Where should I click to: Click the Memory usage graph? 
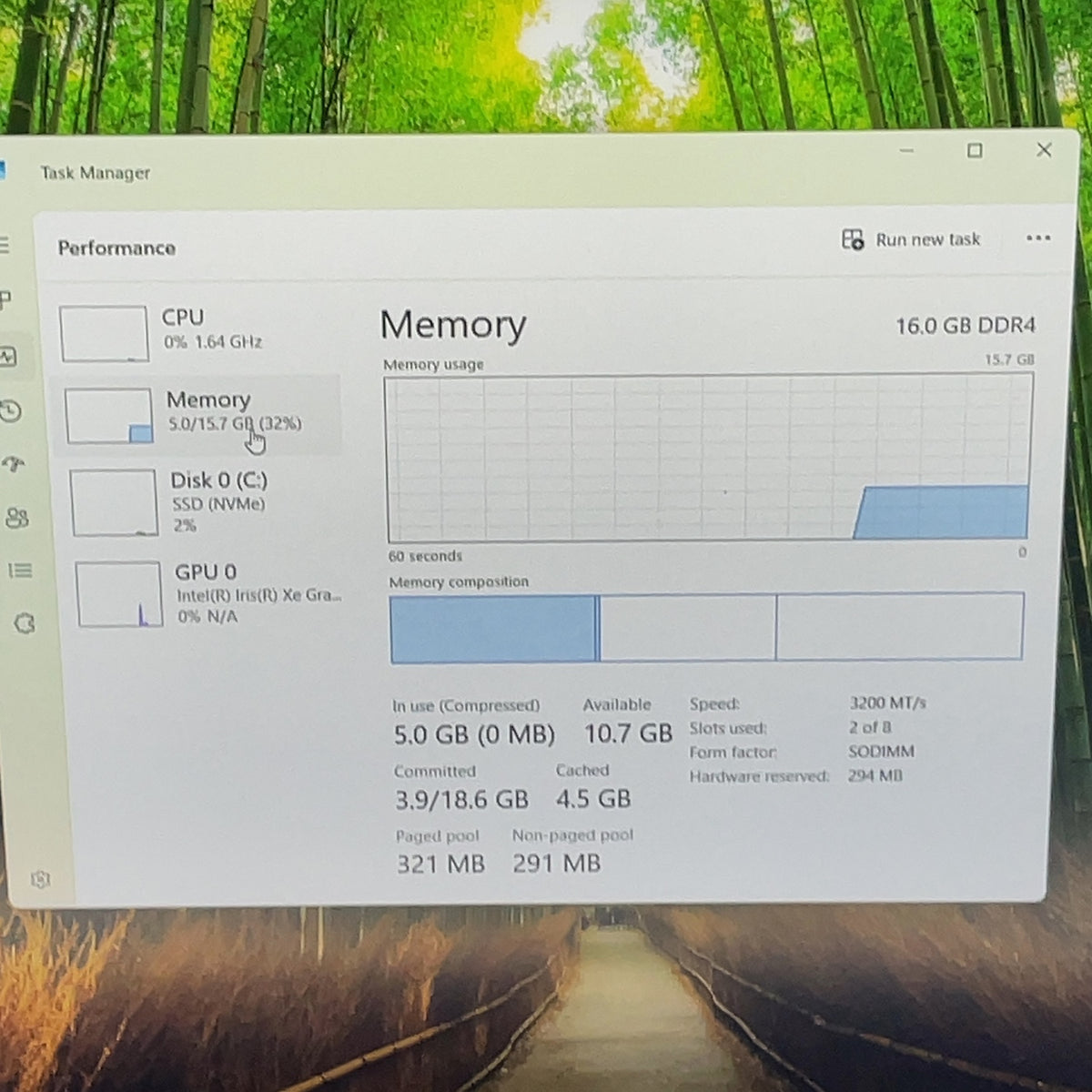click(709, 458)
